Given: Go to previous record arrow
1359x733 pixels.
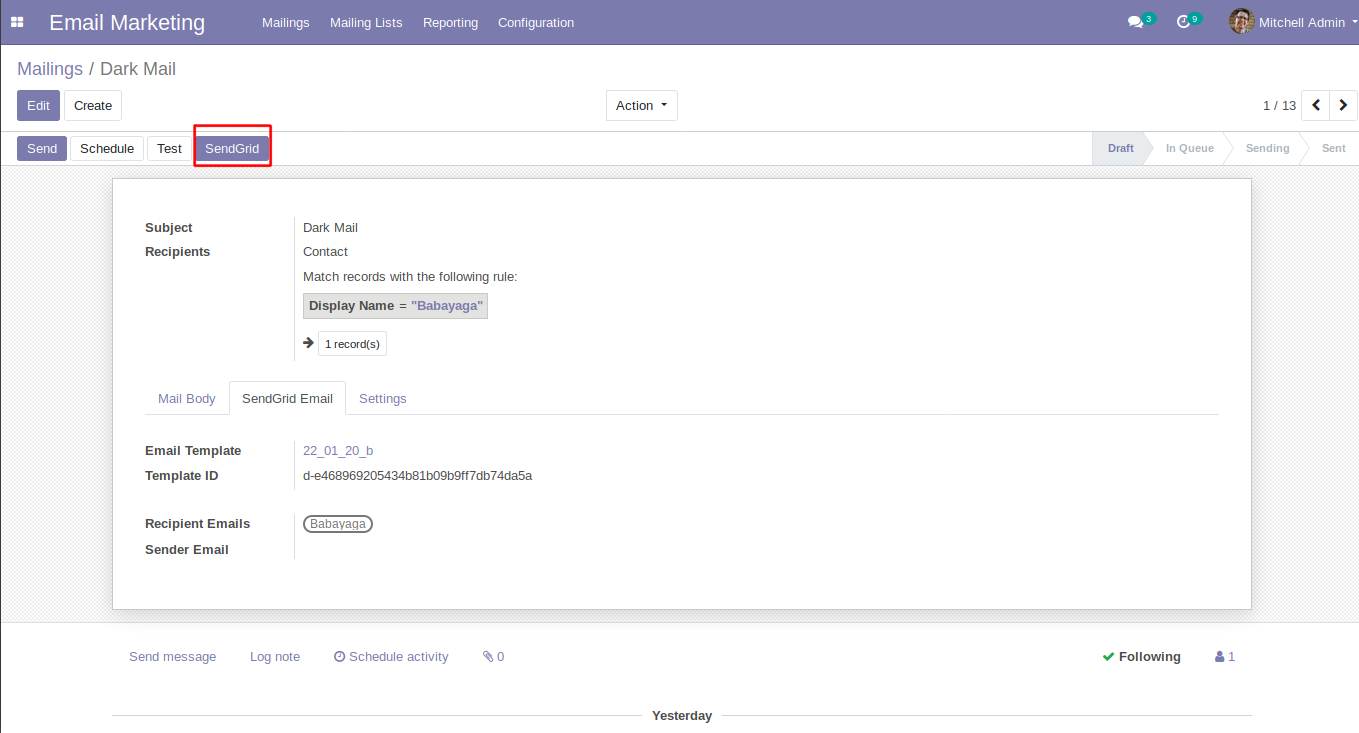Looking at the screenshot, I should 1316,105.
